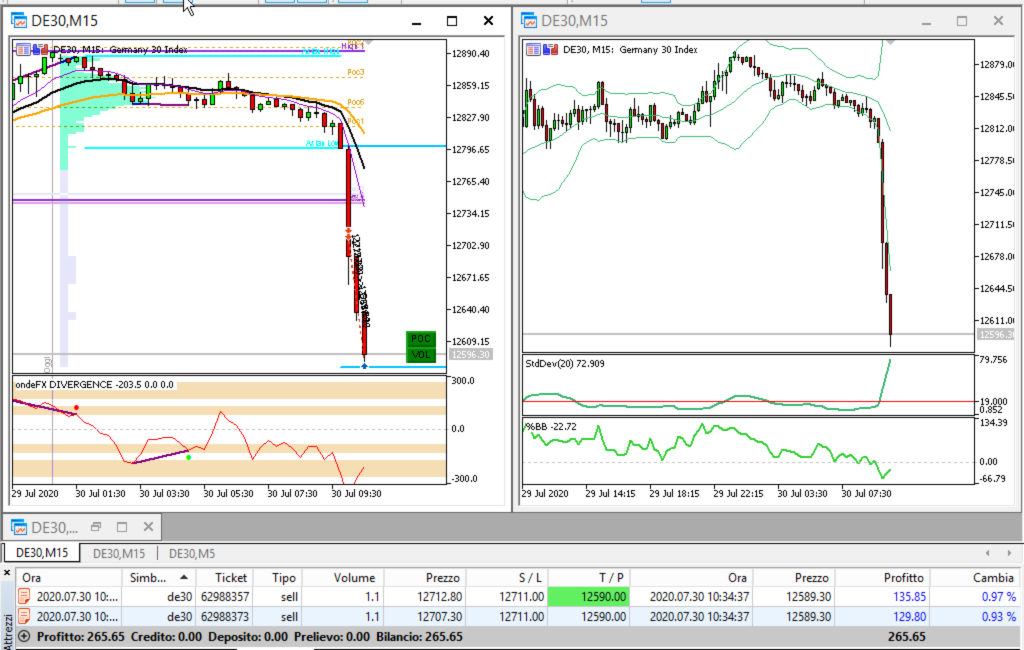Click the green highlighted T/P cell 12590.00
Screen dimensions: 1024x650
click(588, 596)
